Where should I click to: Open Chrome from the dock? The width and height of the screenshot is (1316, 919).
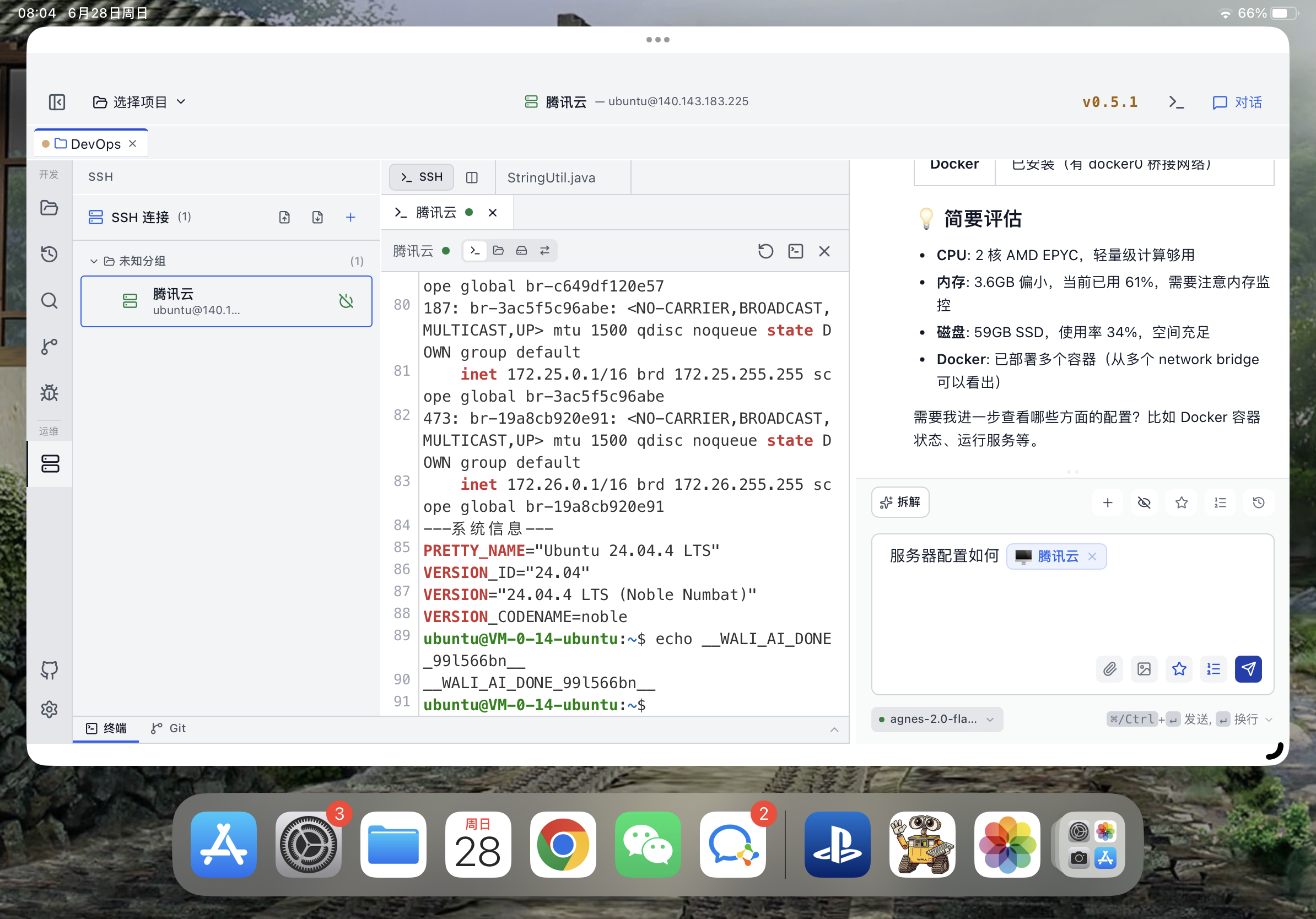click(x=563, y=844)
